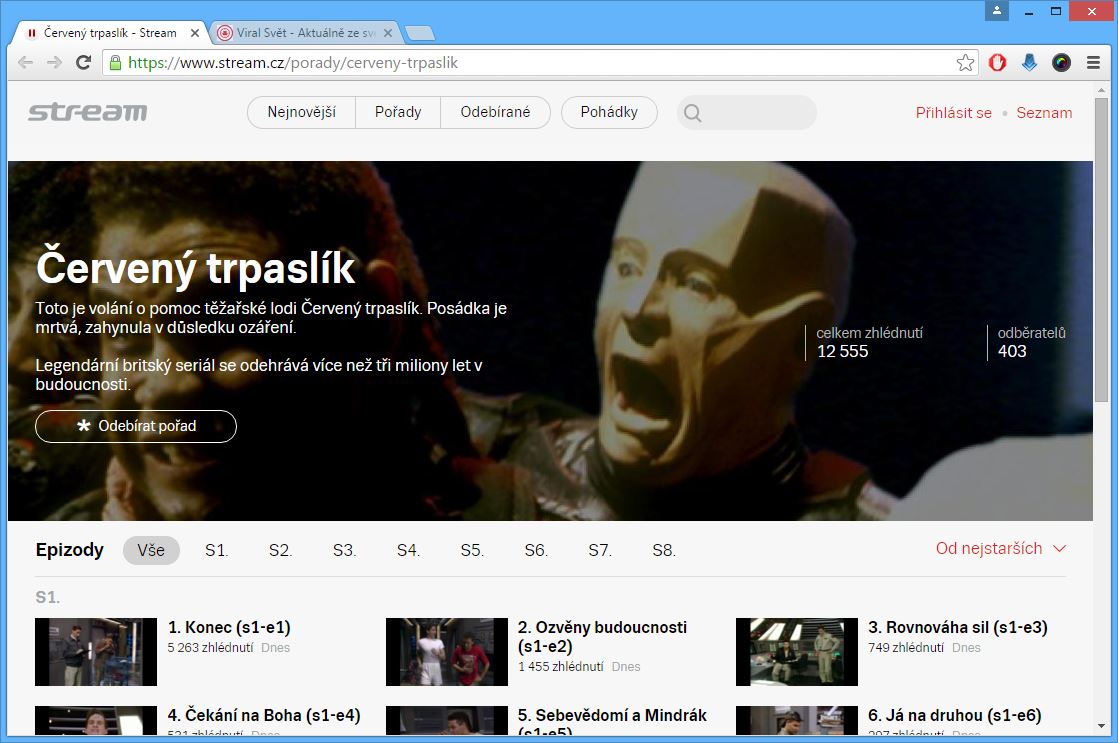Filter episodes by season S5.
Viewport: 1118px width, 743px height.
coord(472,550)
